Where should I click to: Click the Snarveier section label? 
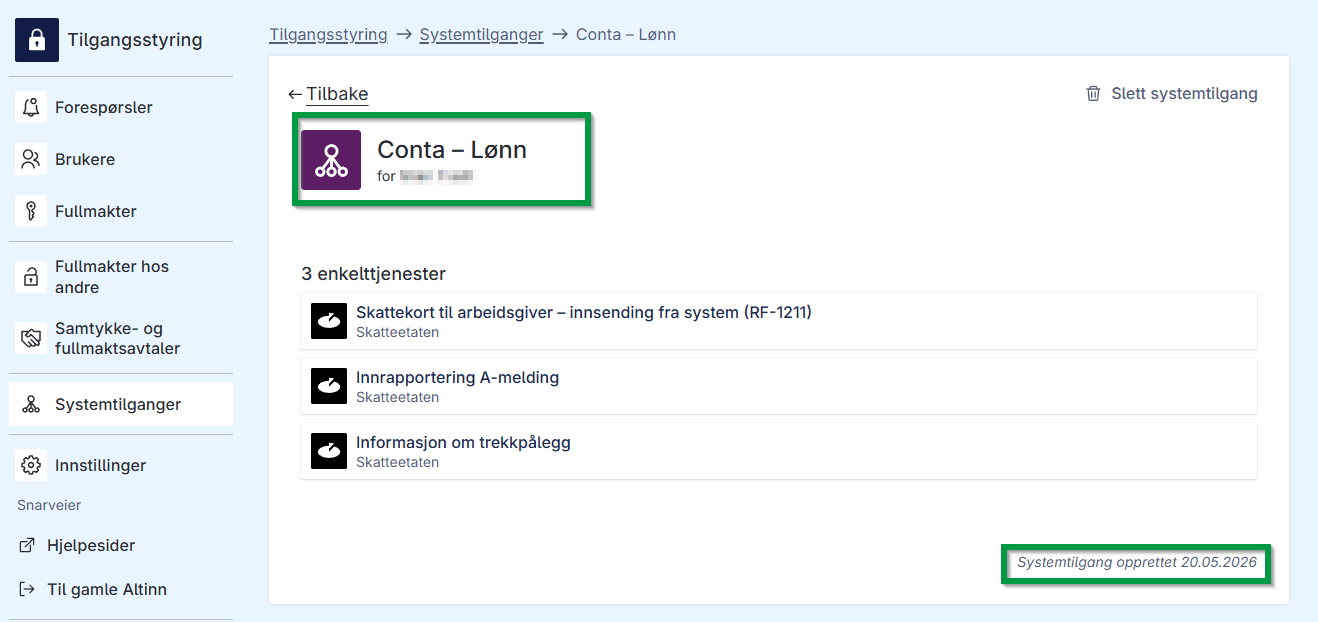[49, 505]
